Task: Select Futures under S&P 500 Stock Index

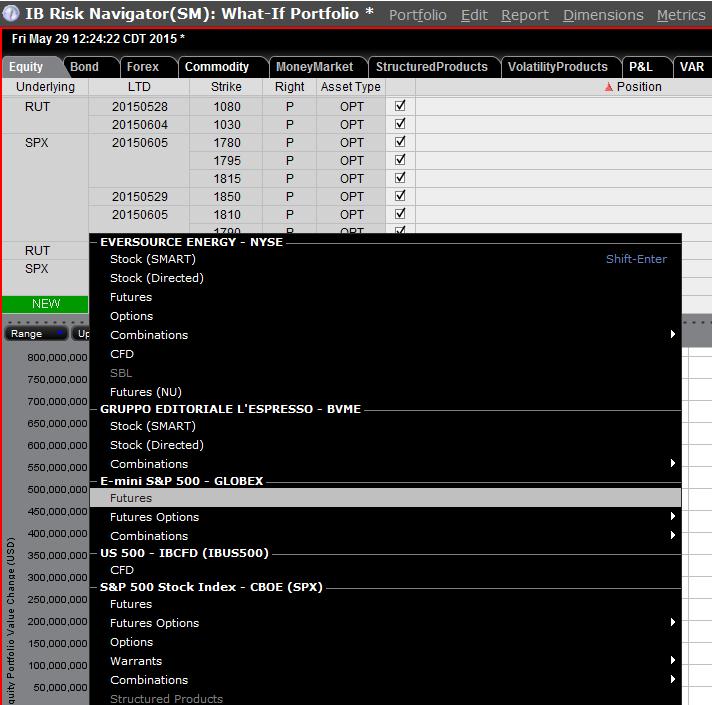Action: (385, 604)
